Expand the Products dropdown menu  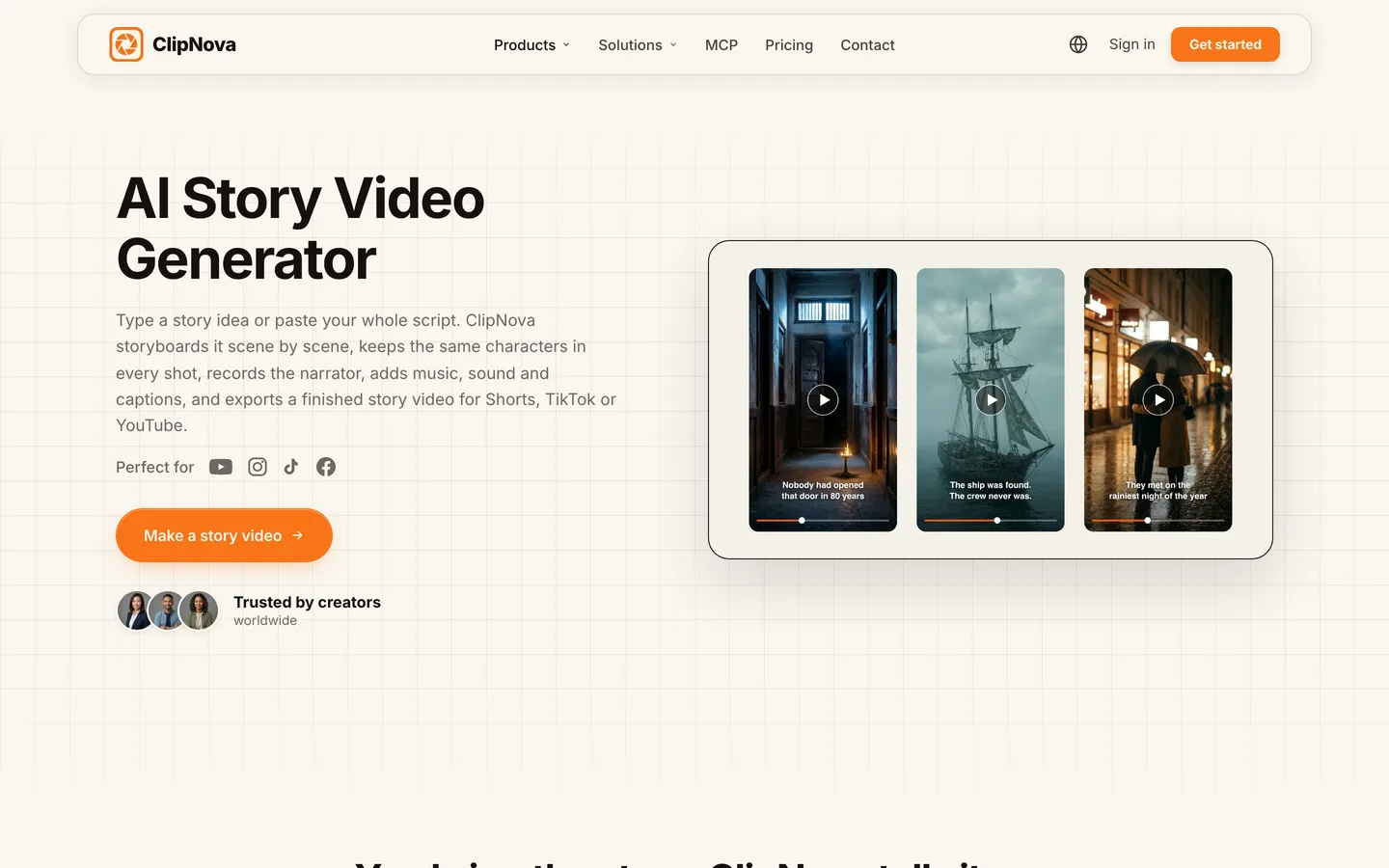point(531,45)
